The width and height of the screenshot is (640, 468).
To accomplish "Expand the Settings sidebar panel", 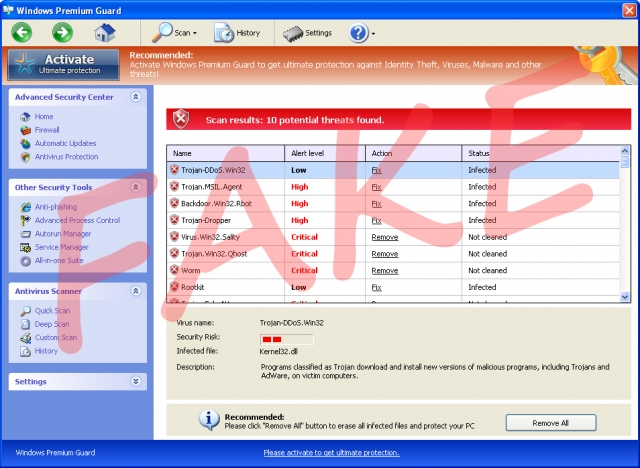I will click(136, 381).
